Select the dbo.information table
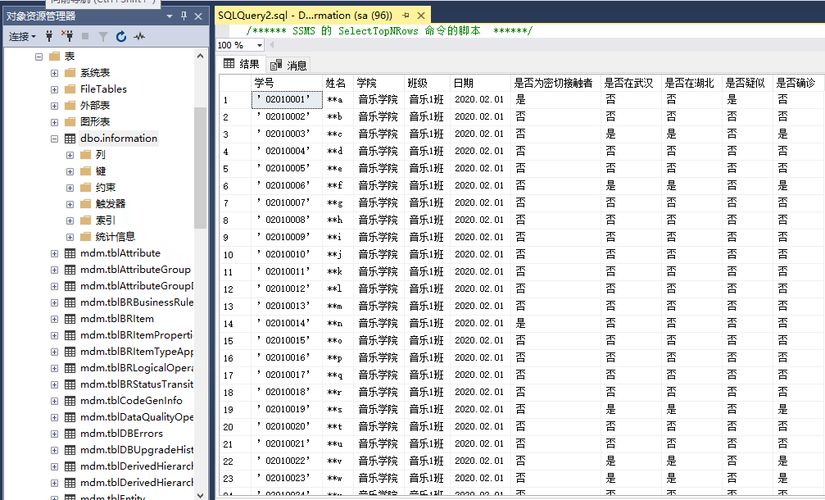The width and height of the screenshot is (825, 500). pos(118,138)
